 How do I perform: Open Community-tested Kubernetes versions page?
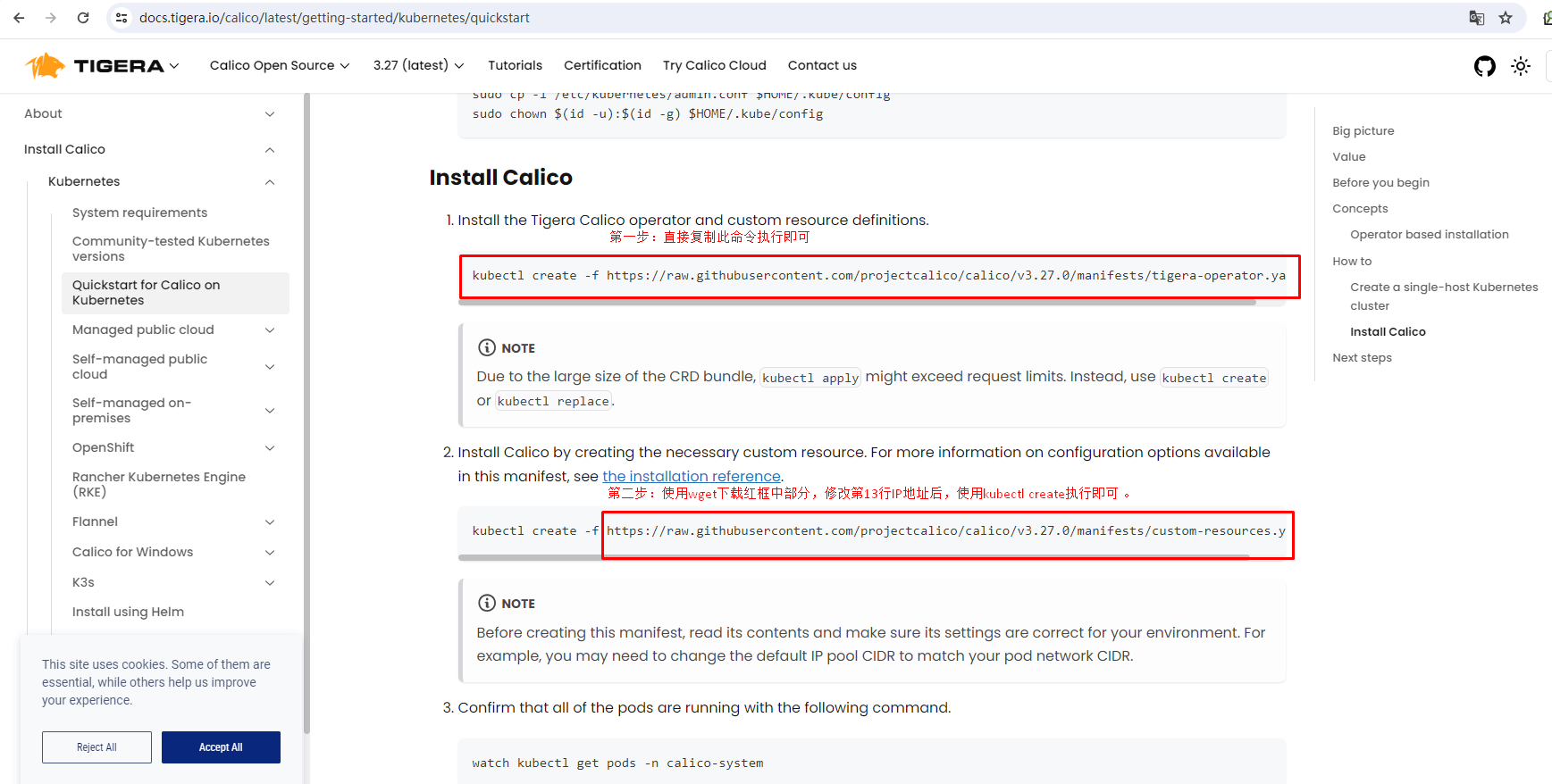[x=171, y=248]
